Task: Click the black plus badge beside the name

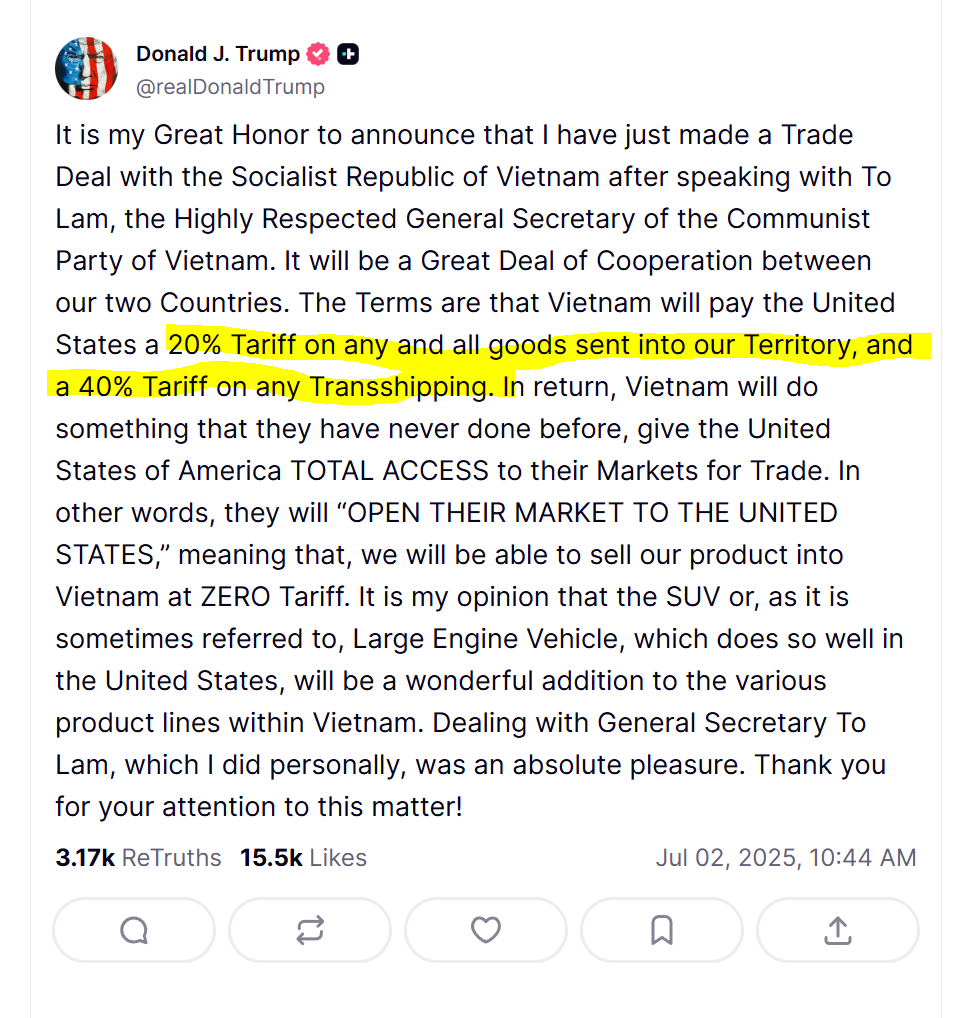Action: (x=348, y=54)
